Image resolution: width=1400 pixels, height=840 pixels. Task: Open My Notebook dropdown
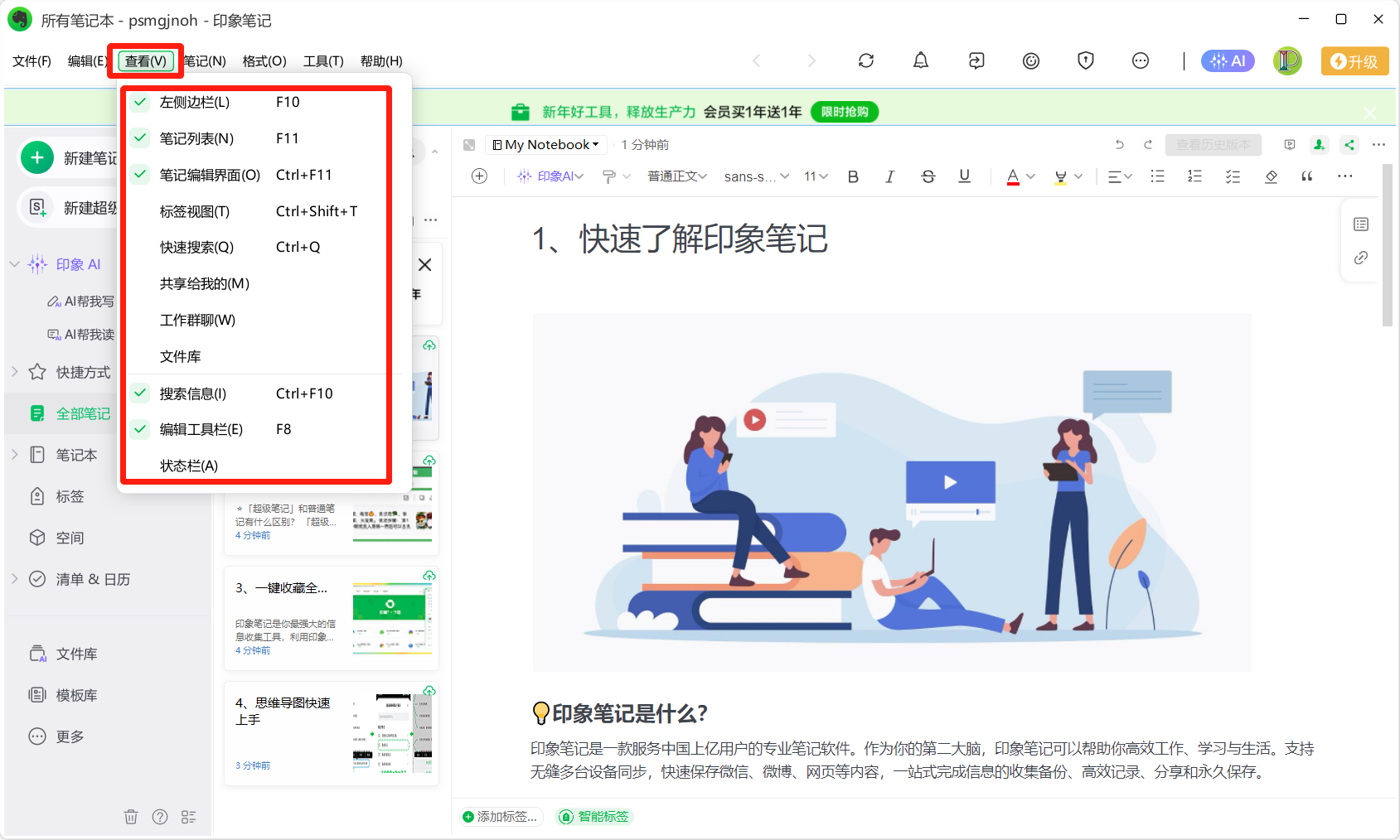pos(545,145)
